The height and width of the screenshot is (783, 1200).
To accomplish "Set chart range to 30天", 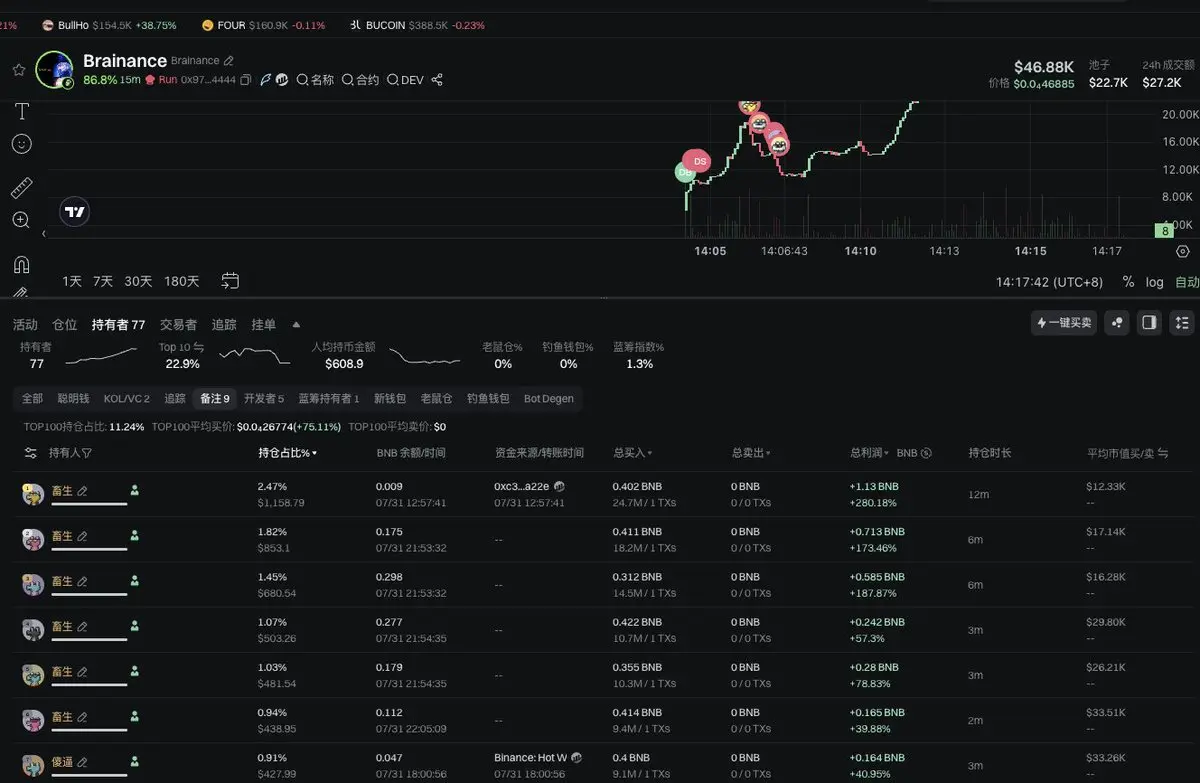I will point(138,282).
